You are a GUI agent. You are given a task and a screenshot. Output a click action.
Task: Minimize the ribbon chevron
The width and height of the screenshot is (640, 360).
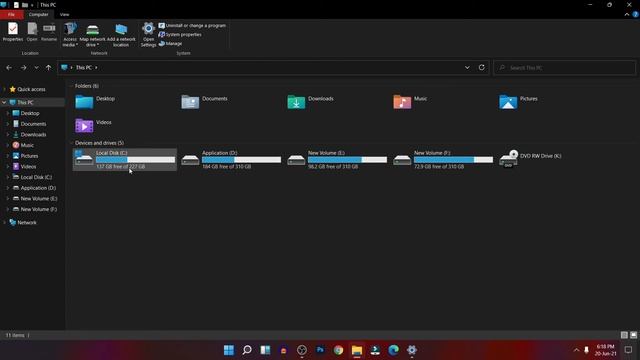pyautogui.click(x=627, y=15)
